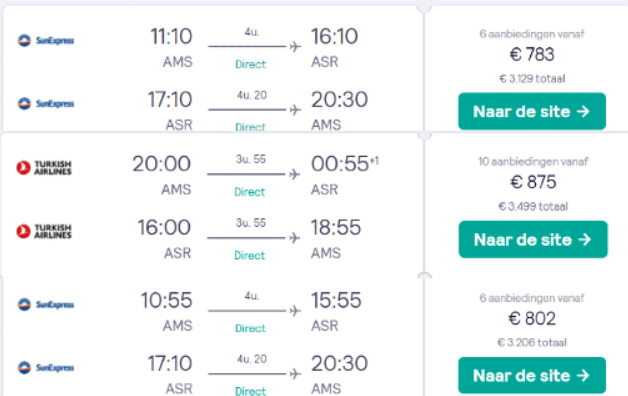
Task: Click Turkish Airlines logo on 16:00 flight
Action: point(44,231)
